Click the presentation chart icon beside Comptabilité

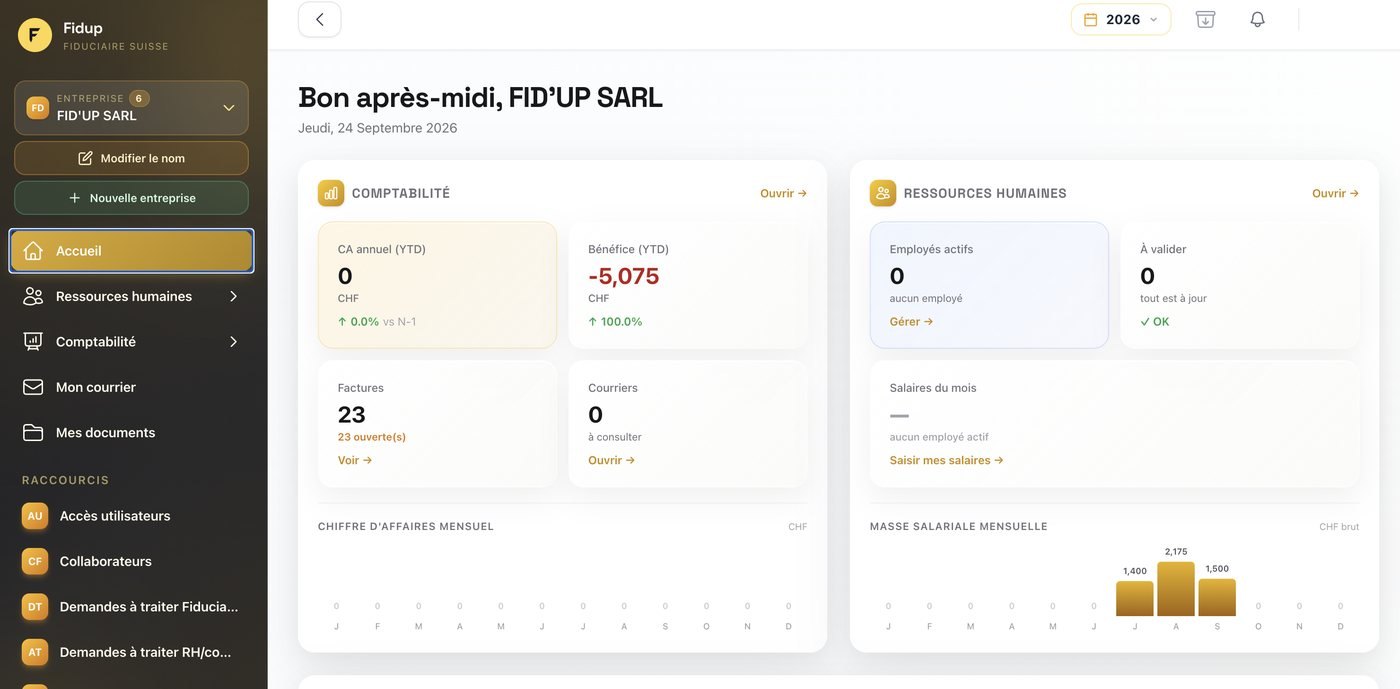click(x=33, y=342)
